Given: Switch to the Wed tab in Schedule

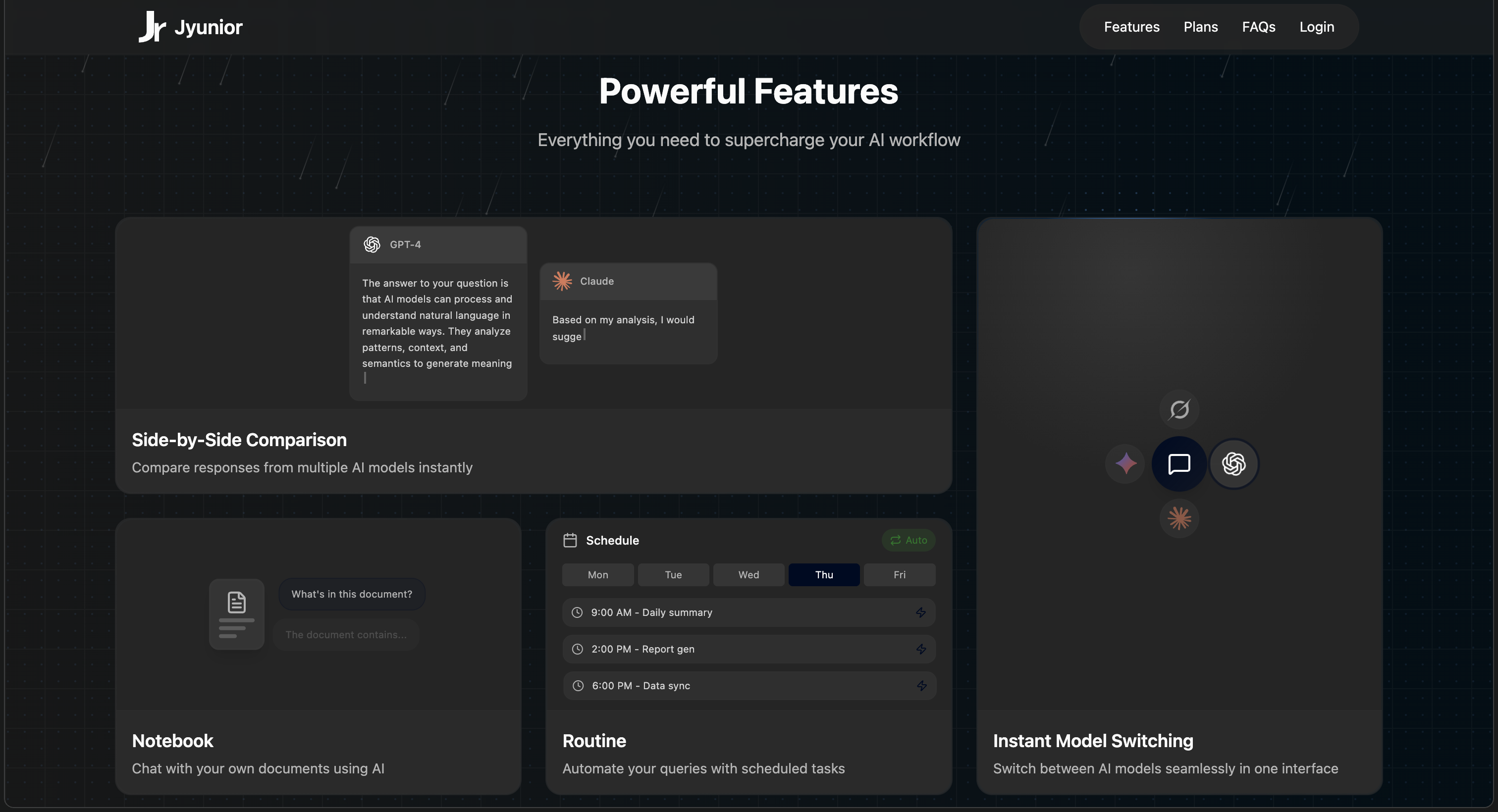Looking at the screenshot, I should tap(749, 574).
